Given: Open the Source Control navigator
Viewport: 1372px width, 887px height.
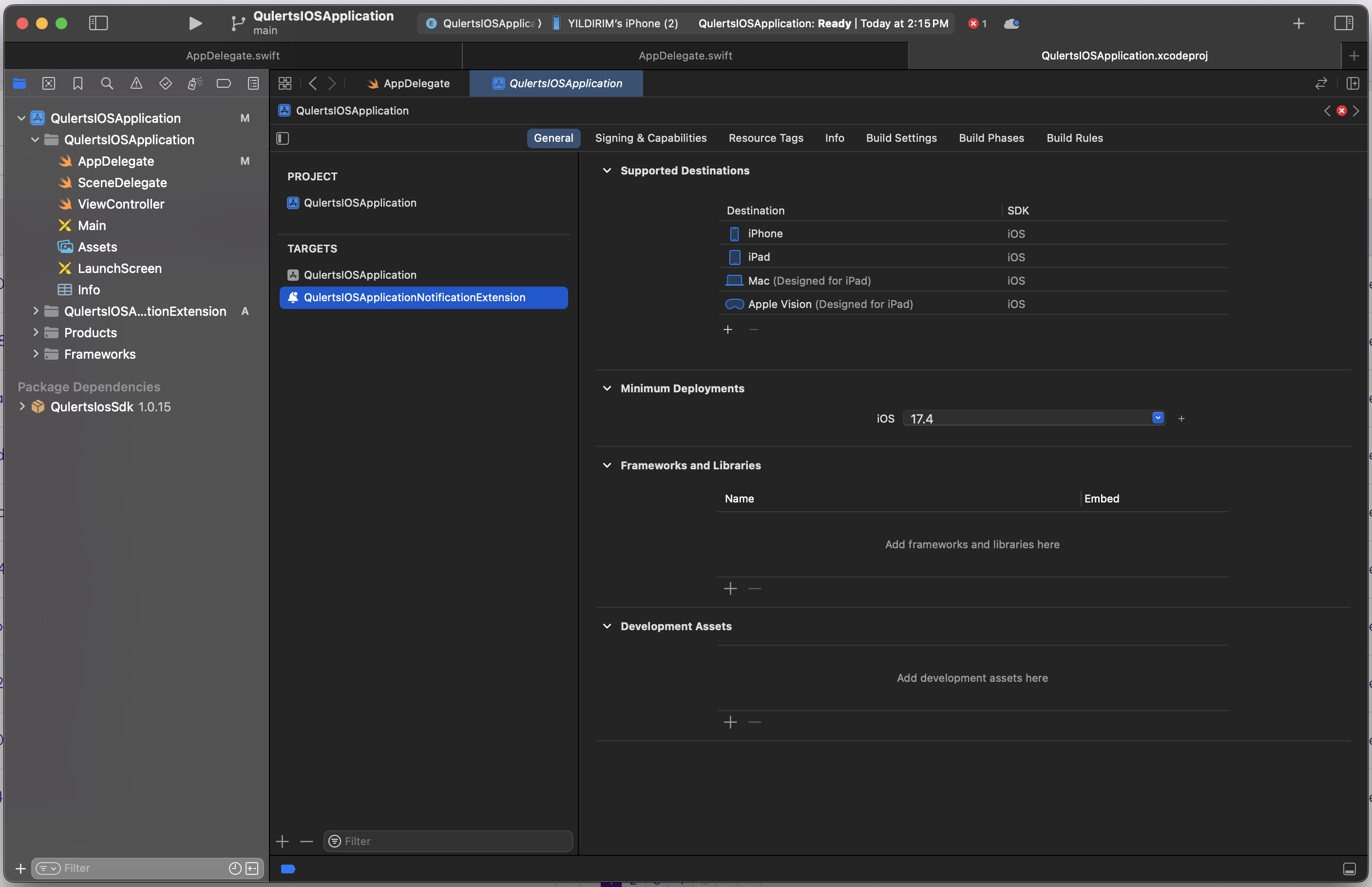Looking at the screenshot, I should point(49,83).
